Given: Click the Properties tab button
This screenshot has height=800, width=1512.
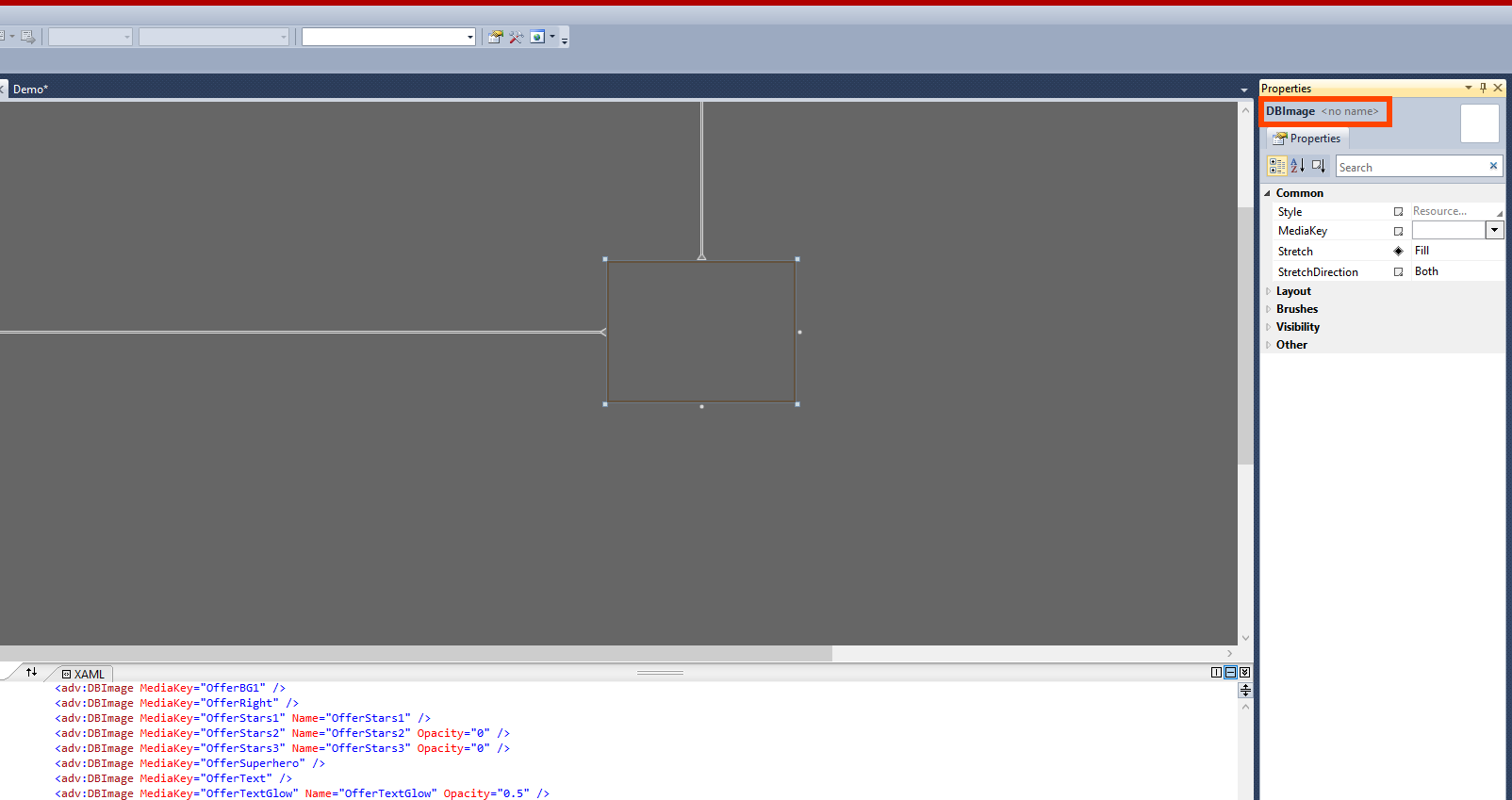Looking at the screenshot, I should point(1307,139).
